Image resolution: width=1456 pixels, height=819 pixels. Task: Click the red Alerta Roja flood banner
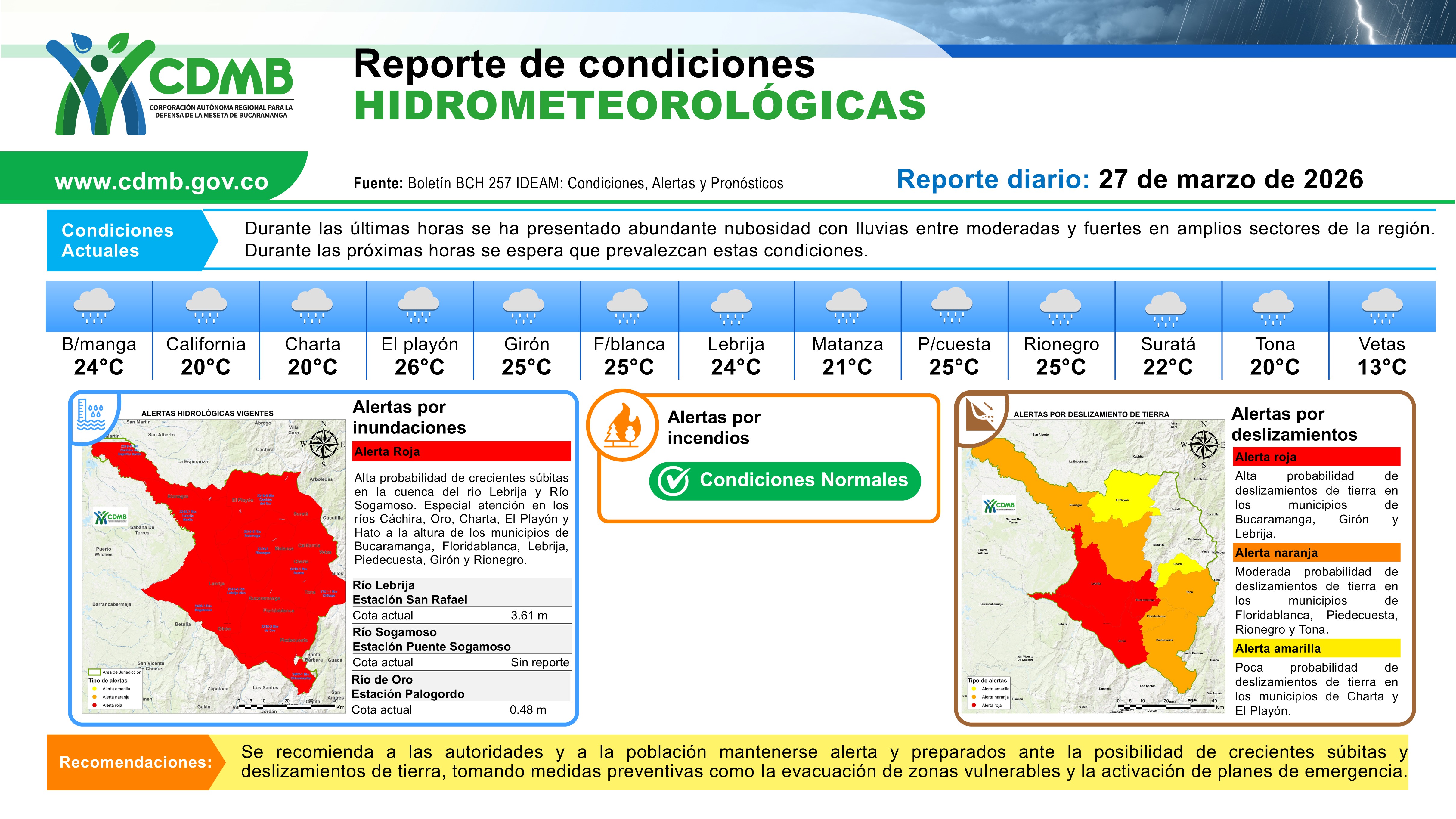pyautogui.click(x=461, y=451)
